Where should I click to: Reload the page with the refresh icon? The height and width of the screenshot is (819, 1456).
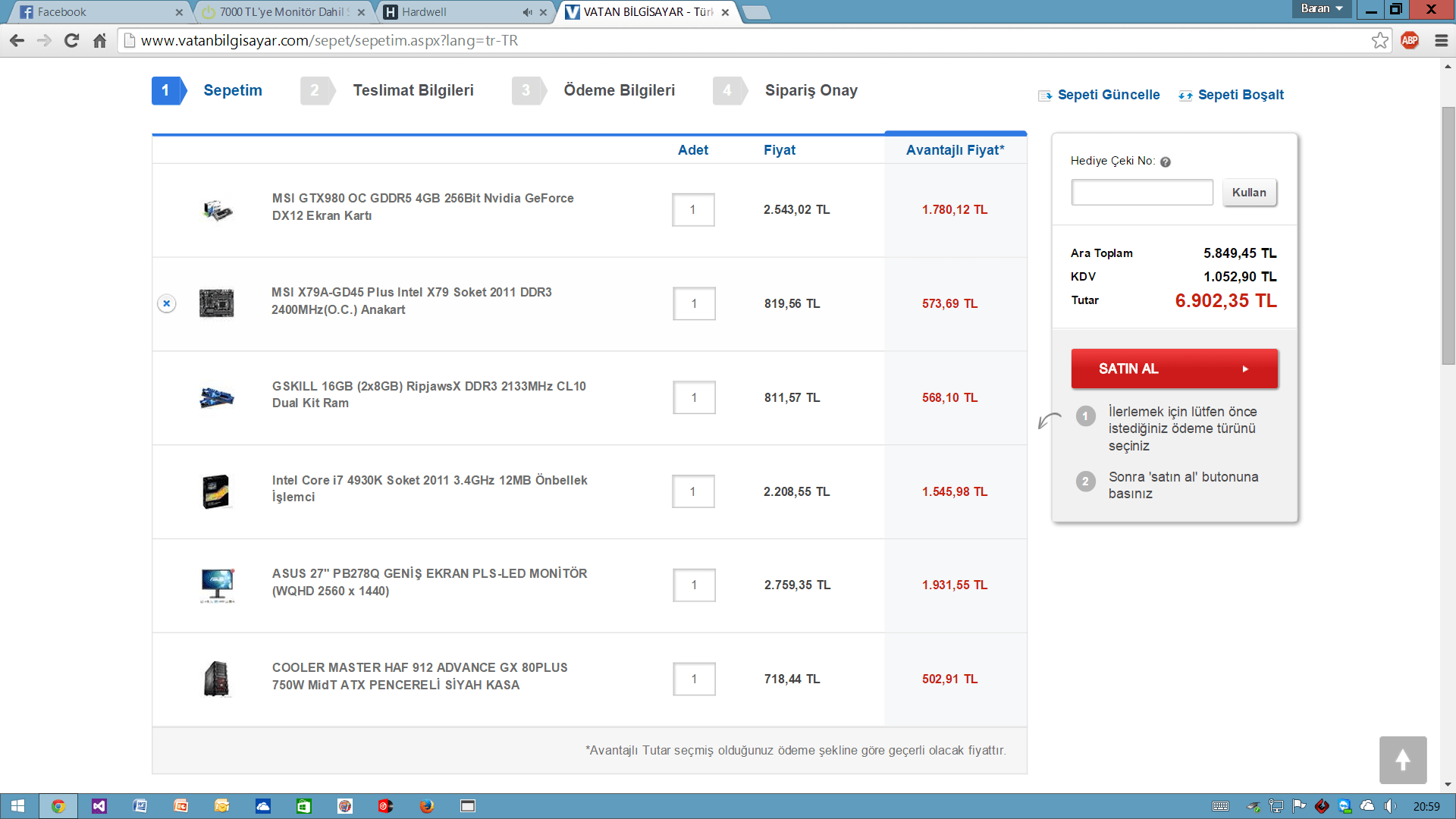click(x=72, y=41)
